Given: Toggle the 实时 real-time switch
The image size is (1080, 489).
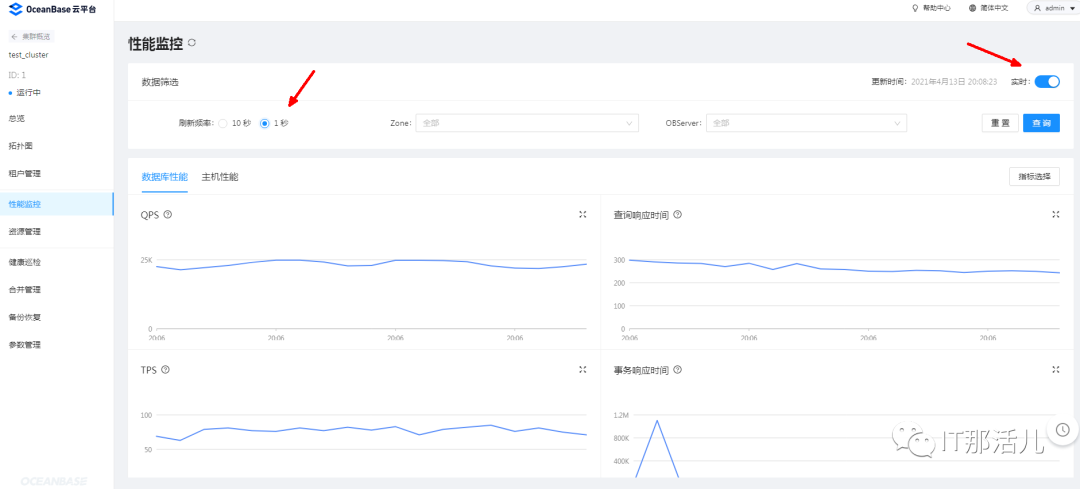Looking at the screenshot, I should click(x=1047, y=82).
